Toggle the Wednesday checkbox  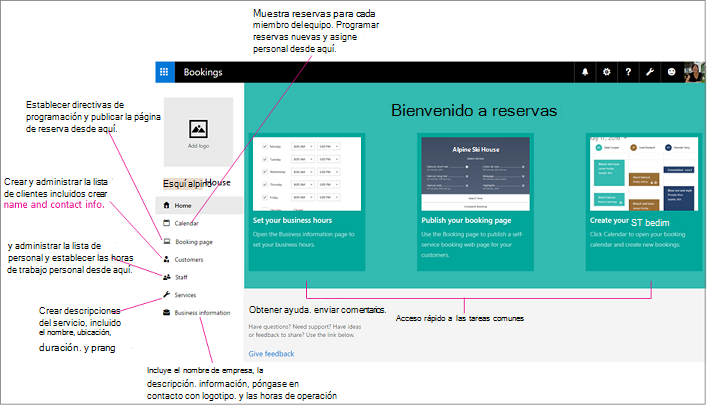click(x=263, y=172)
